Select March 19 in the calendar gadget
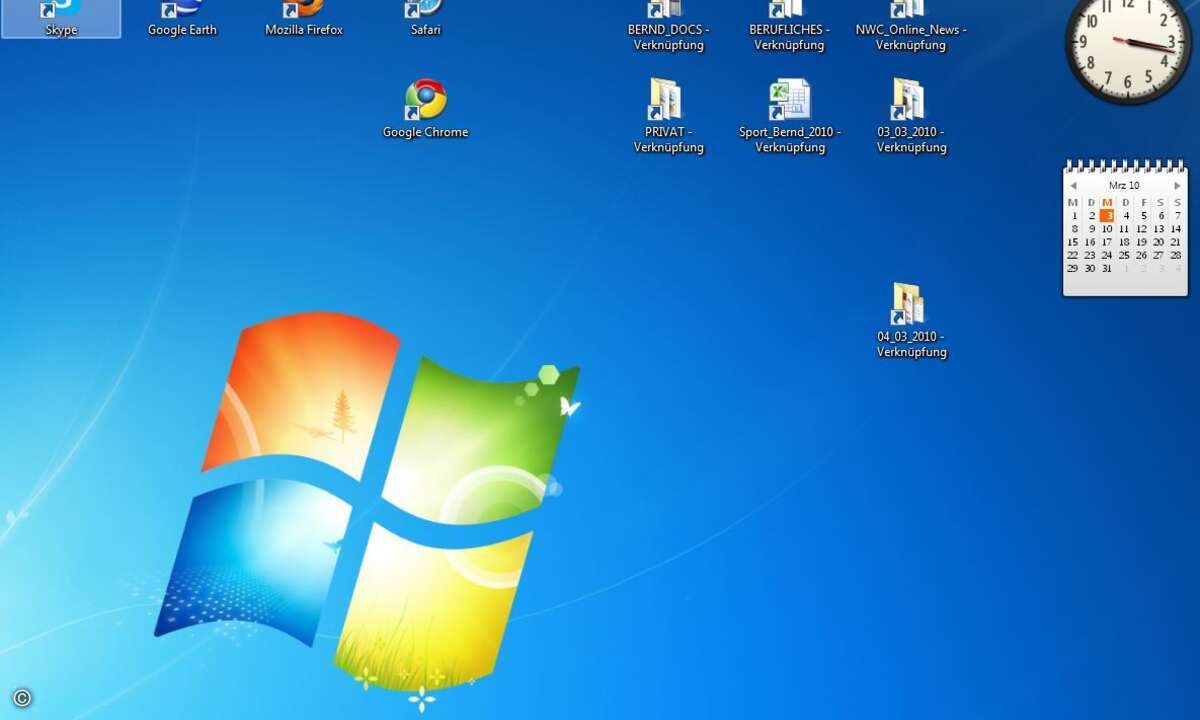 (x=1142, y=242)
